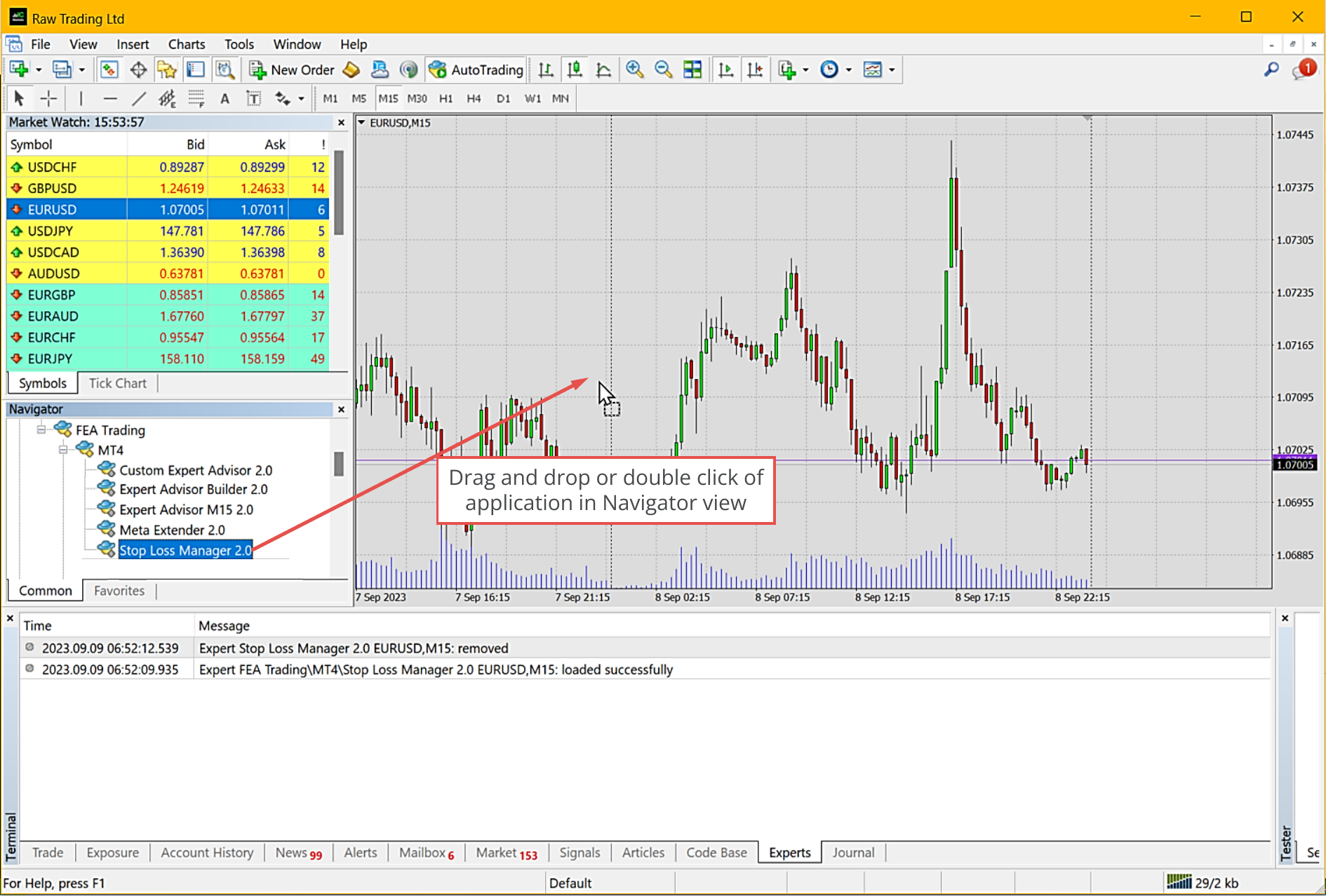Toggle the Navigator folder-star icon
The height and width of the screenshot is (896, 1326).
[167, 69]
